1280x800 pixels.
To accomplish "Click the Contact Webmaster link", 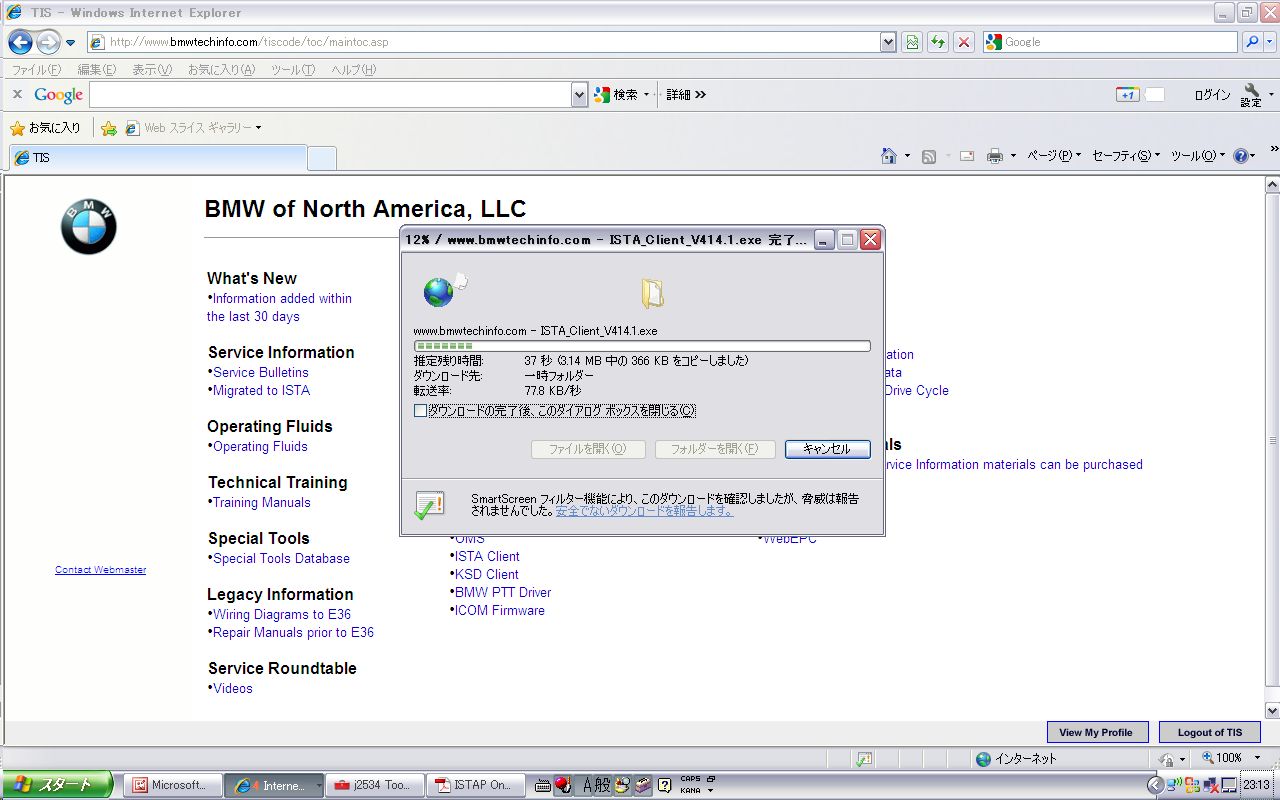I will 101,570.
